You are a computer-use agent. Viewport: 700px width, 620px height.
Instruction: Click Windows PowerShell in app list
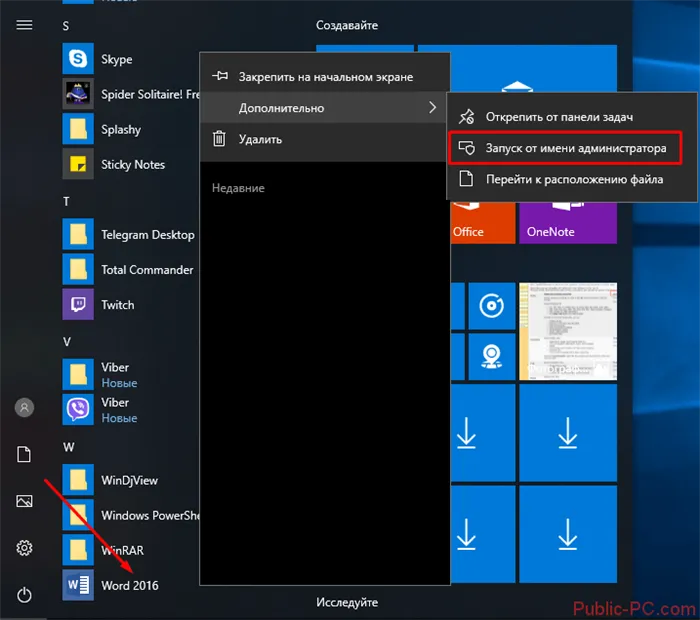(150, 516)
